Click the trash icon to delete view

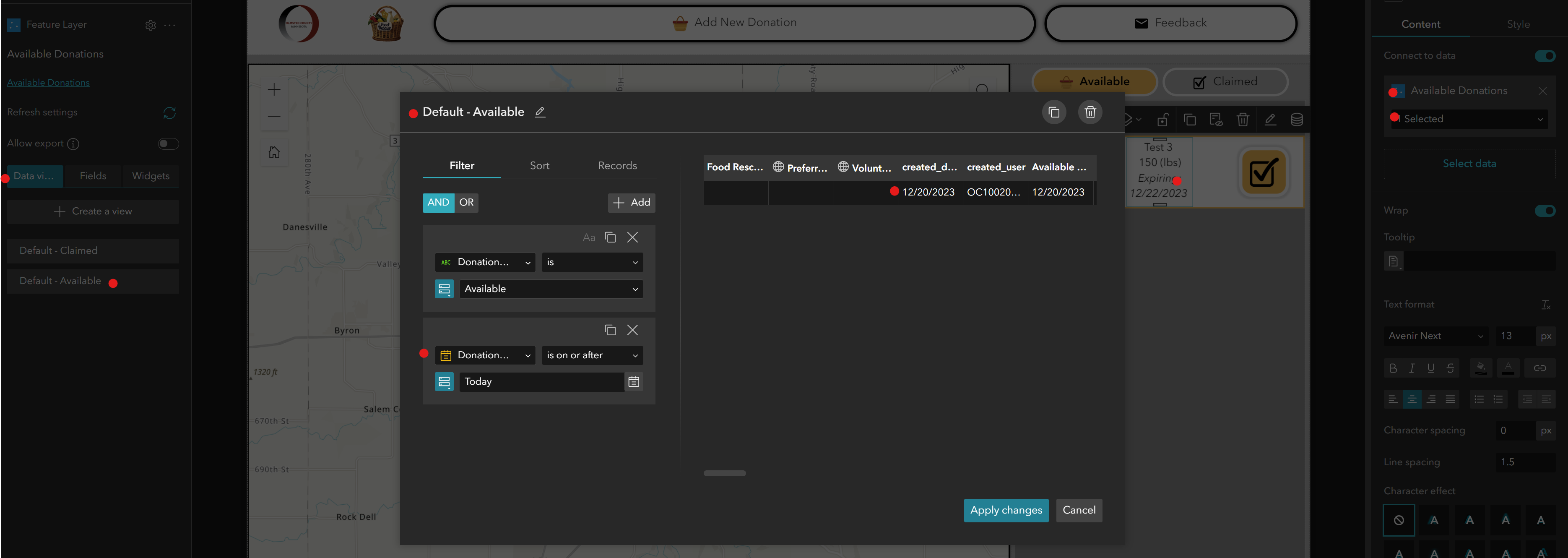(x=1090, y=113)
